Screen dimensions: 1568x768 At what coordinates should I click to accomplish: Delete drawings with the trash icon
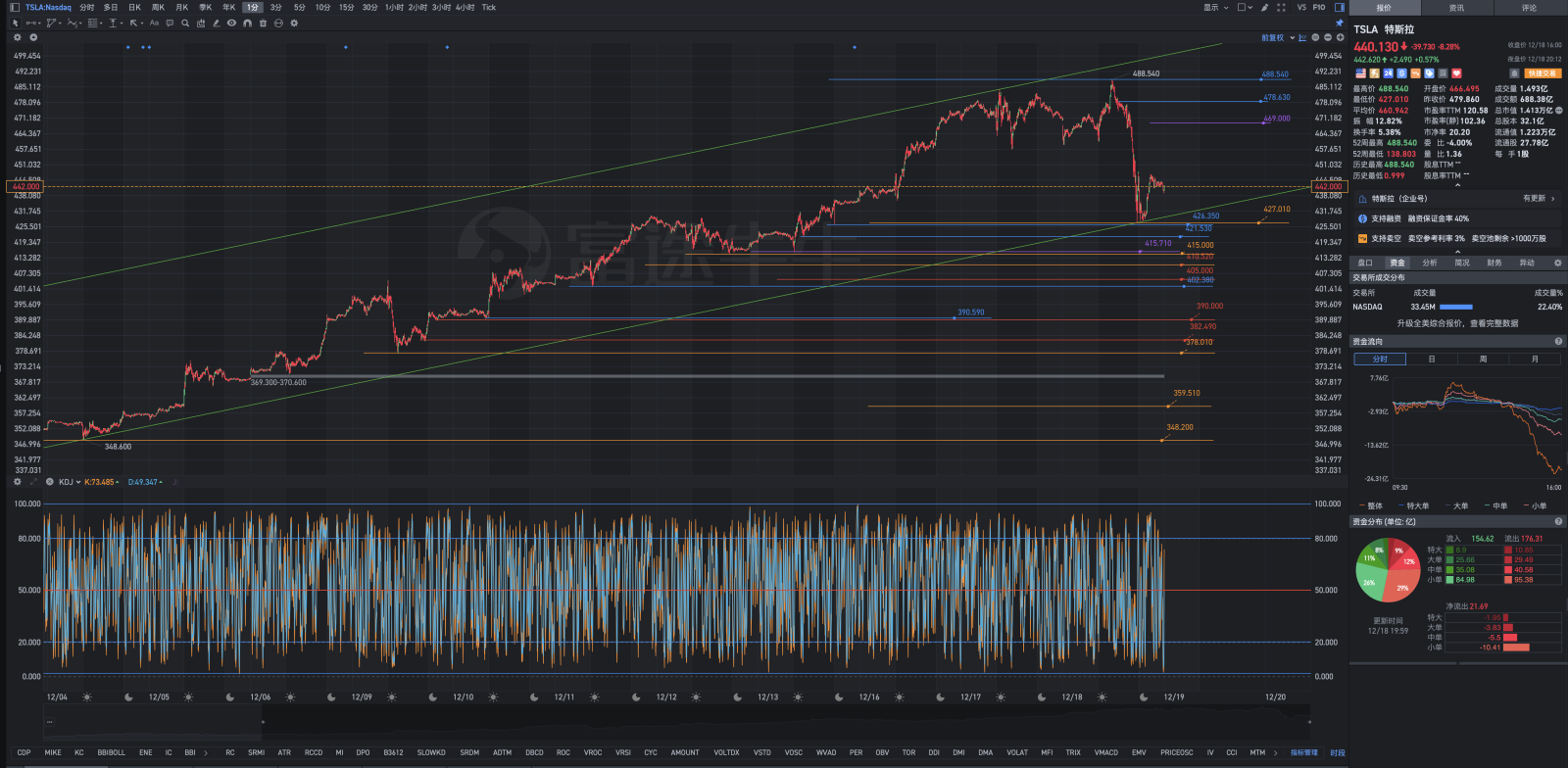pyautogui.click(x=263, y=23)
